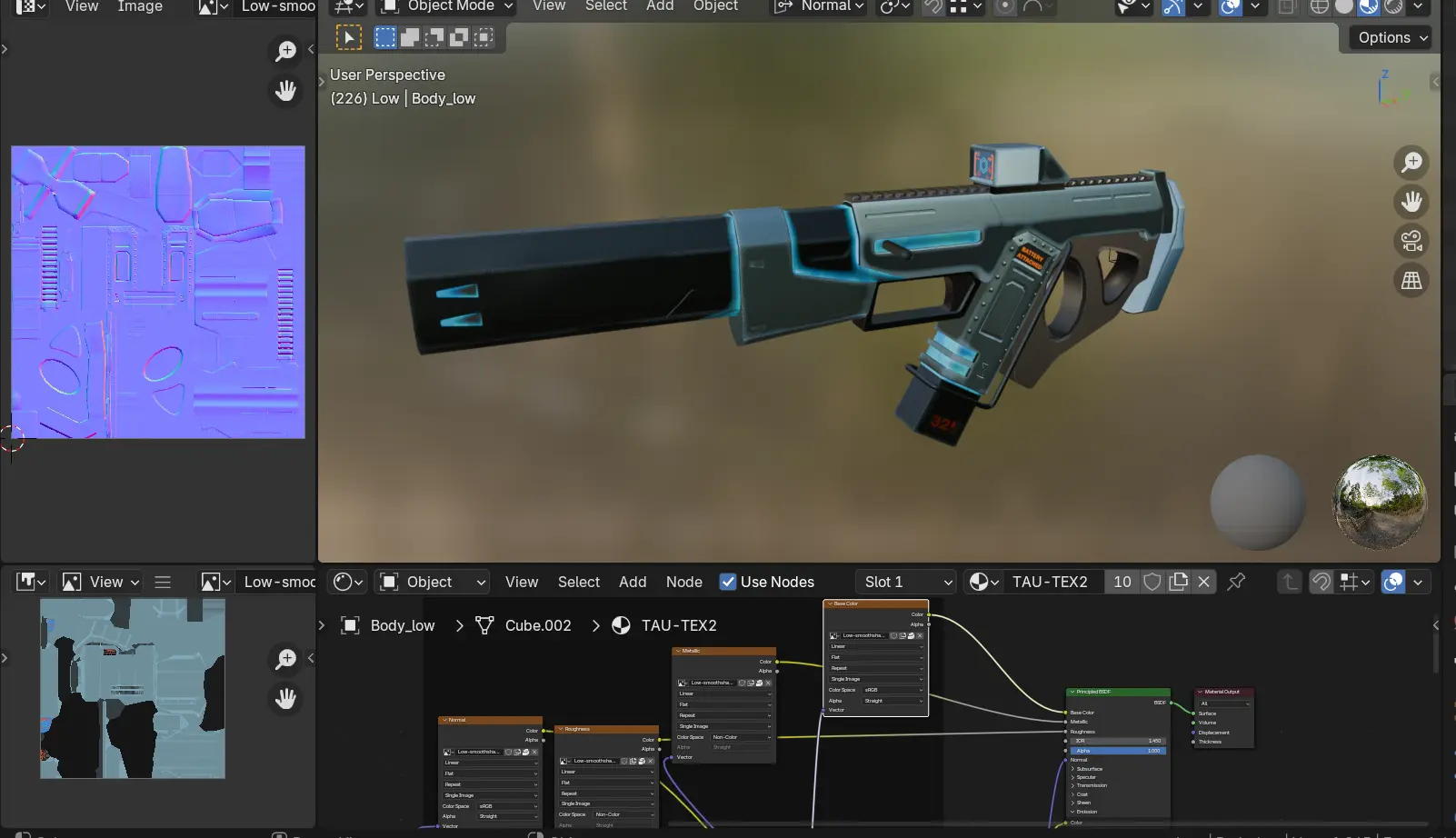Open the Slot 1 dropdown
Viewport: 1456px width, 838px height.
906,582
